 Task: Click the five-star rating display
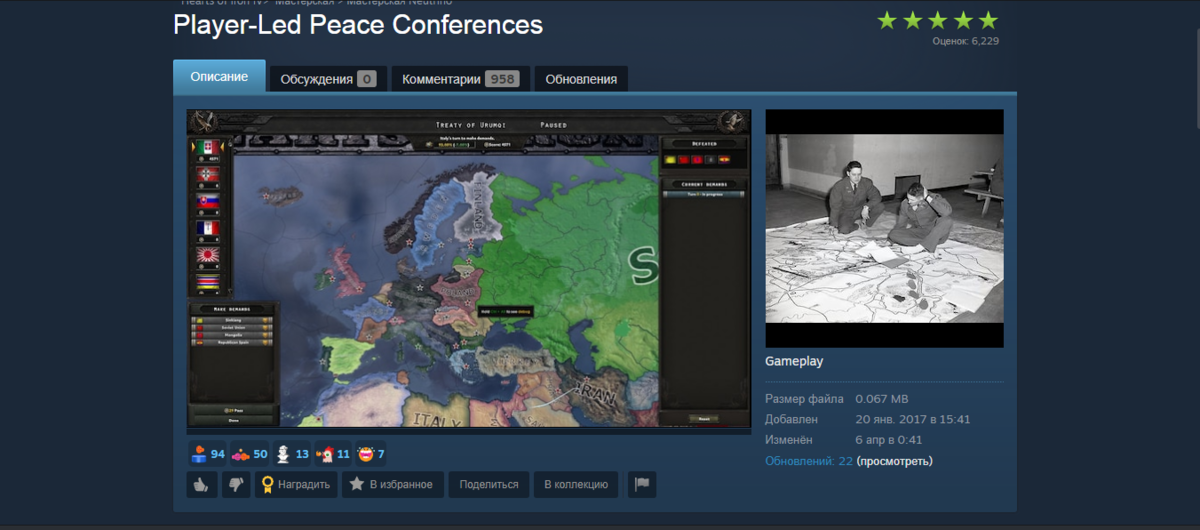(937, 20)
